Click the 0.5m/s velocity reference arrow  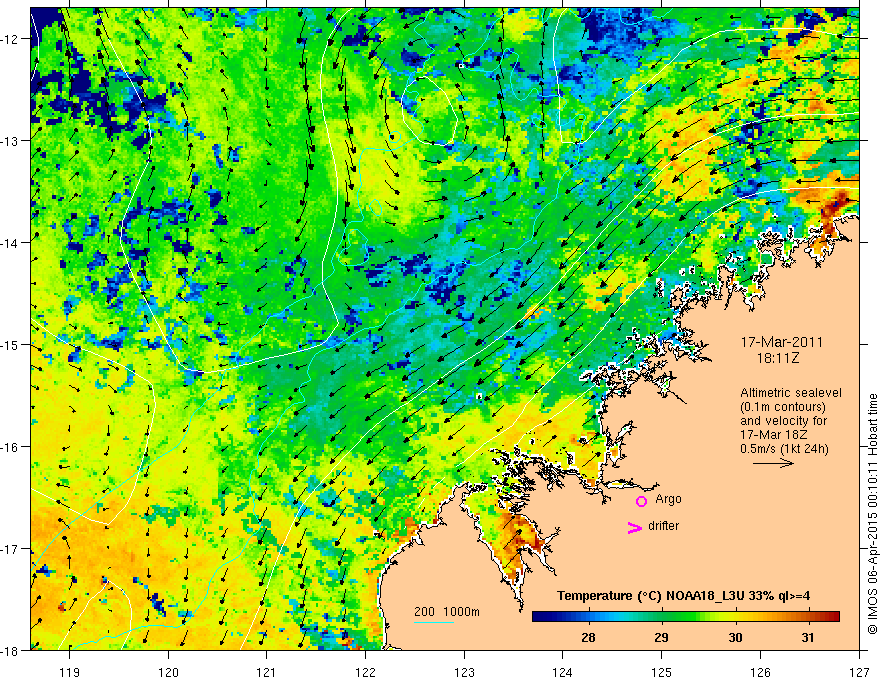773,463
